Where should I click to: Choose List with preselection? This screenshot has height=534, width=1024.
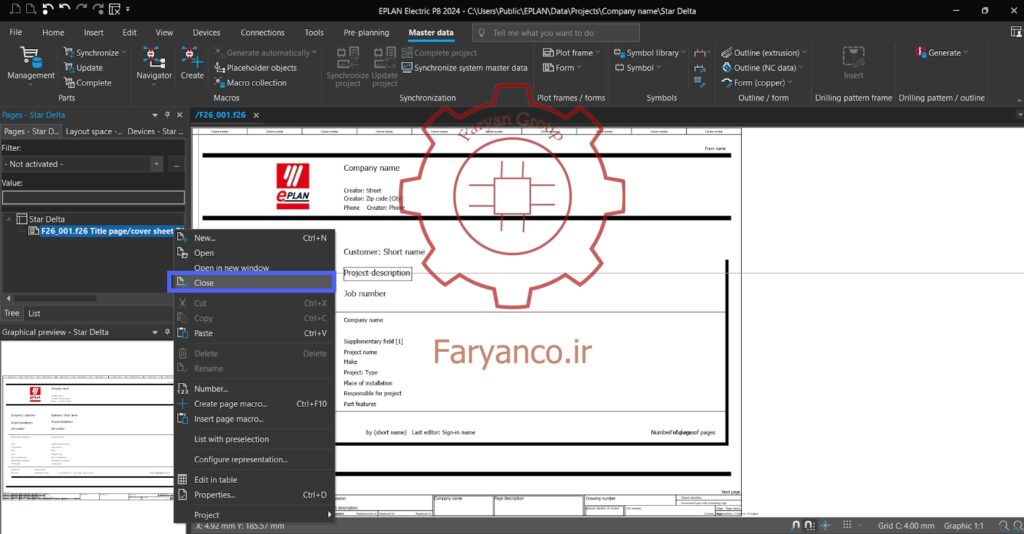click(x=254, y=439)
